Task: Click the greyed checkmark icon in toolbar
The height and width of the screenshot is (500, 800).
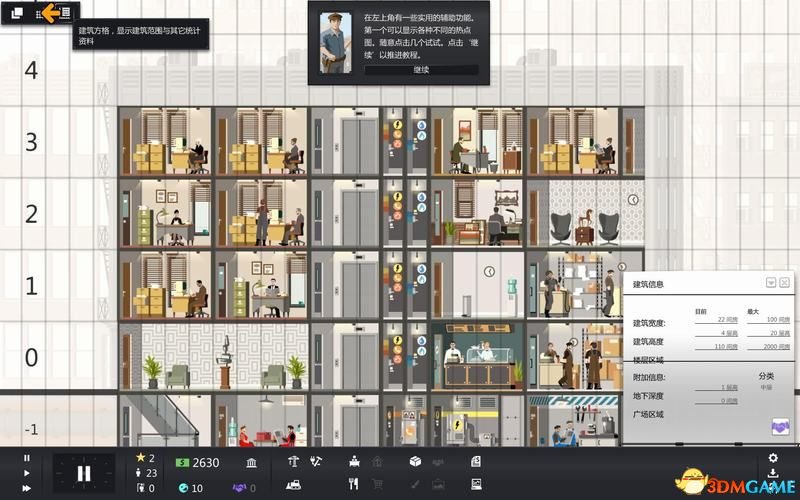Action: coord(415,484)
